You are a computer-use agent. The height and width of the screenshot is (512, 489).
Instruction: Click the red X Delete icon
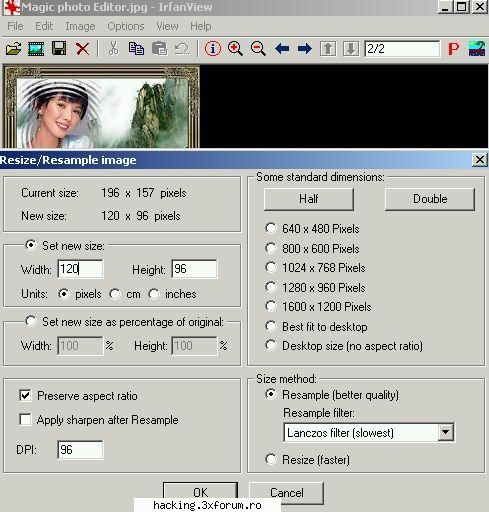pos(82,49)
